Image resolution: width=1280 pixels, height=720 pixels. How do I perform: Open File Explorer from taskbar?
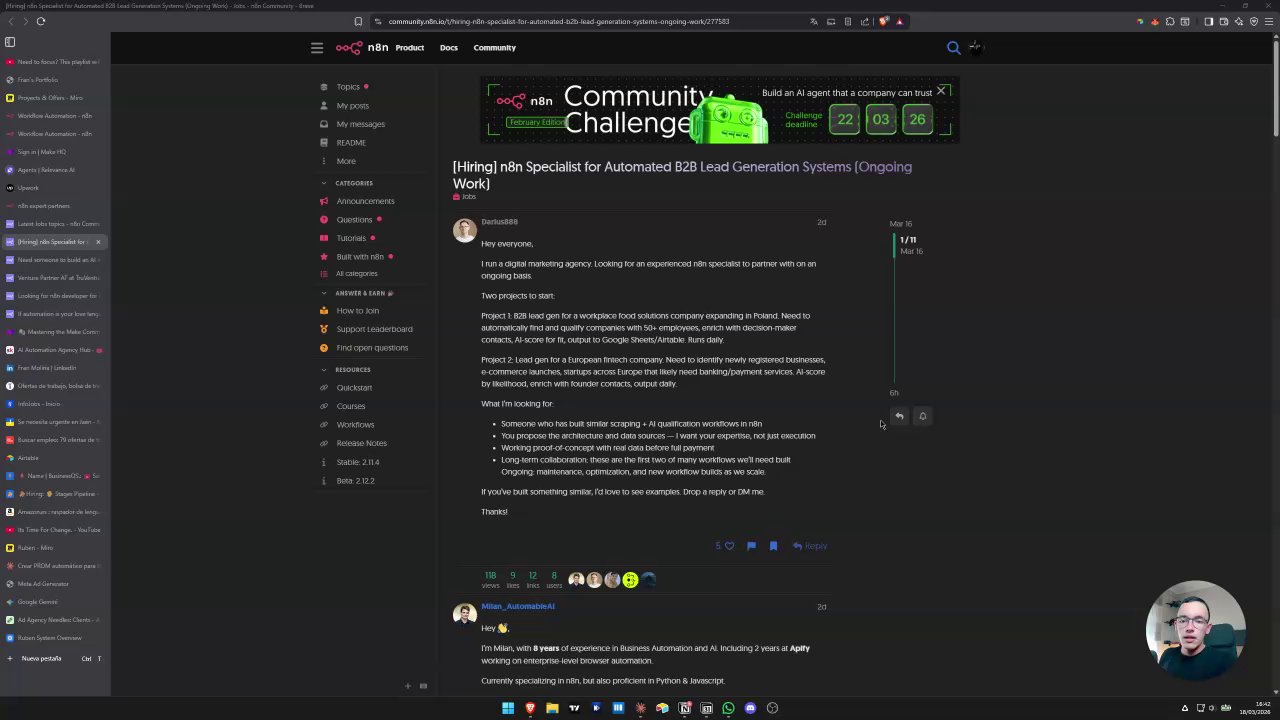click(x=552, y=708)
